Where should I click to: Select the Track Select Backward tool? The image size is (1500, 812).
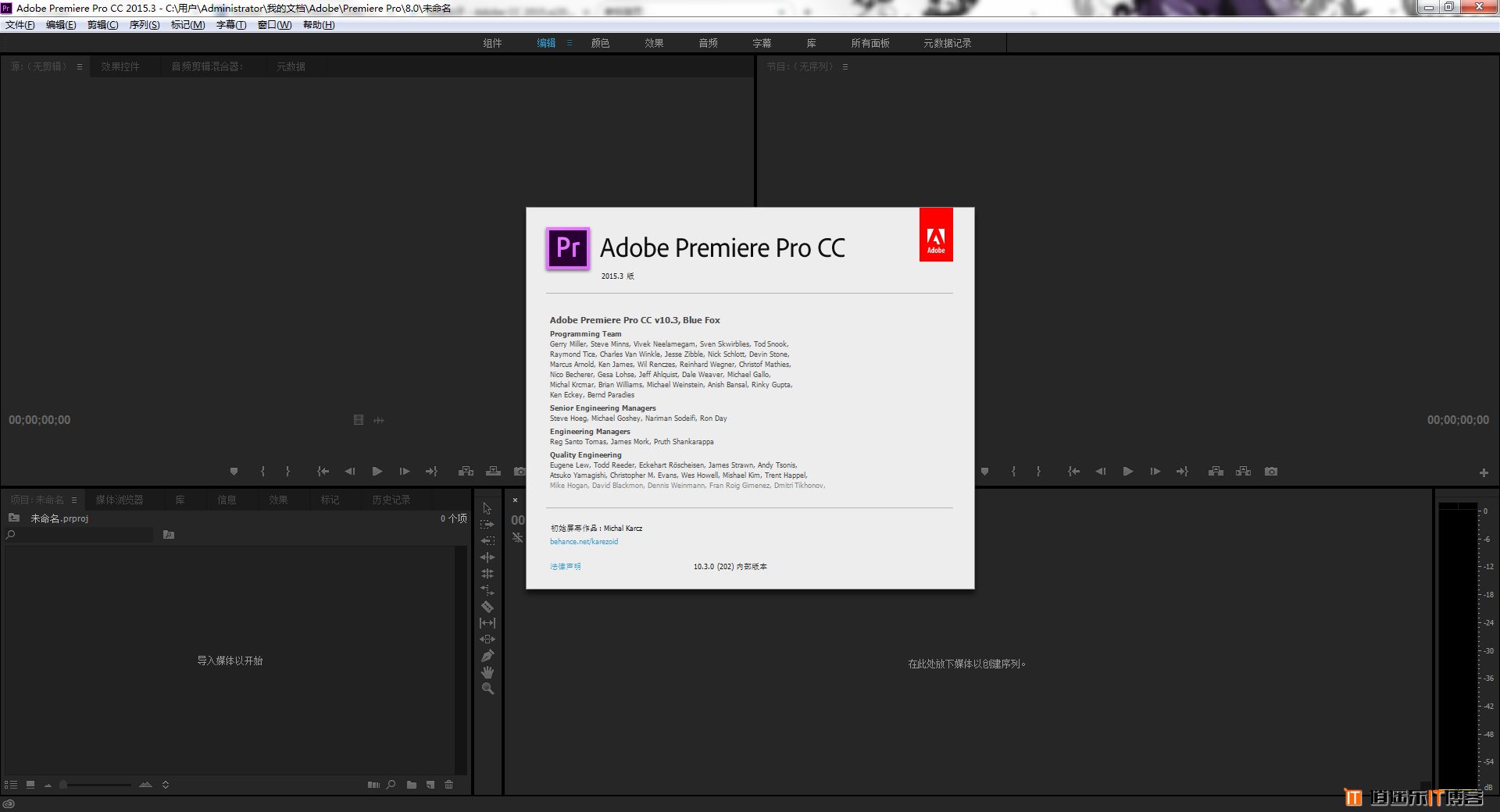click(x=487, y=541)
